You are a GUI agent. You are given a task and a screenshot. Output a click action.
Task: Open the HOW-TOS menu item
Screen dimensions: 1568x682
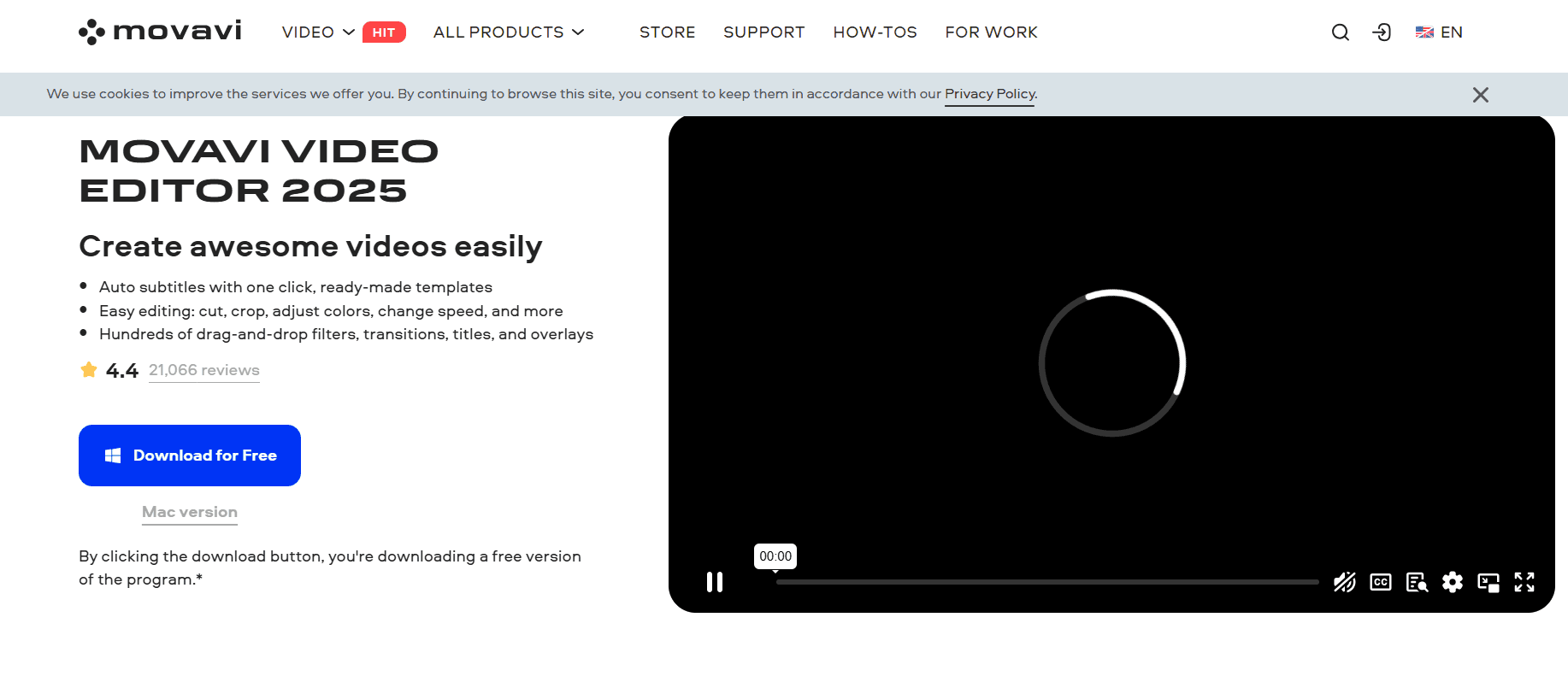tap(875, 32)
